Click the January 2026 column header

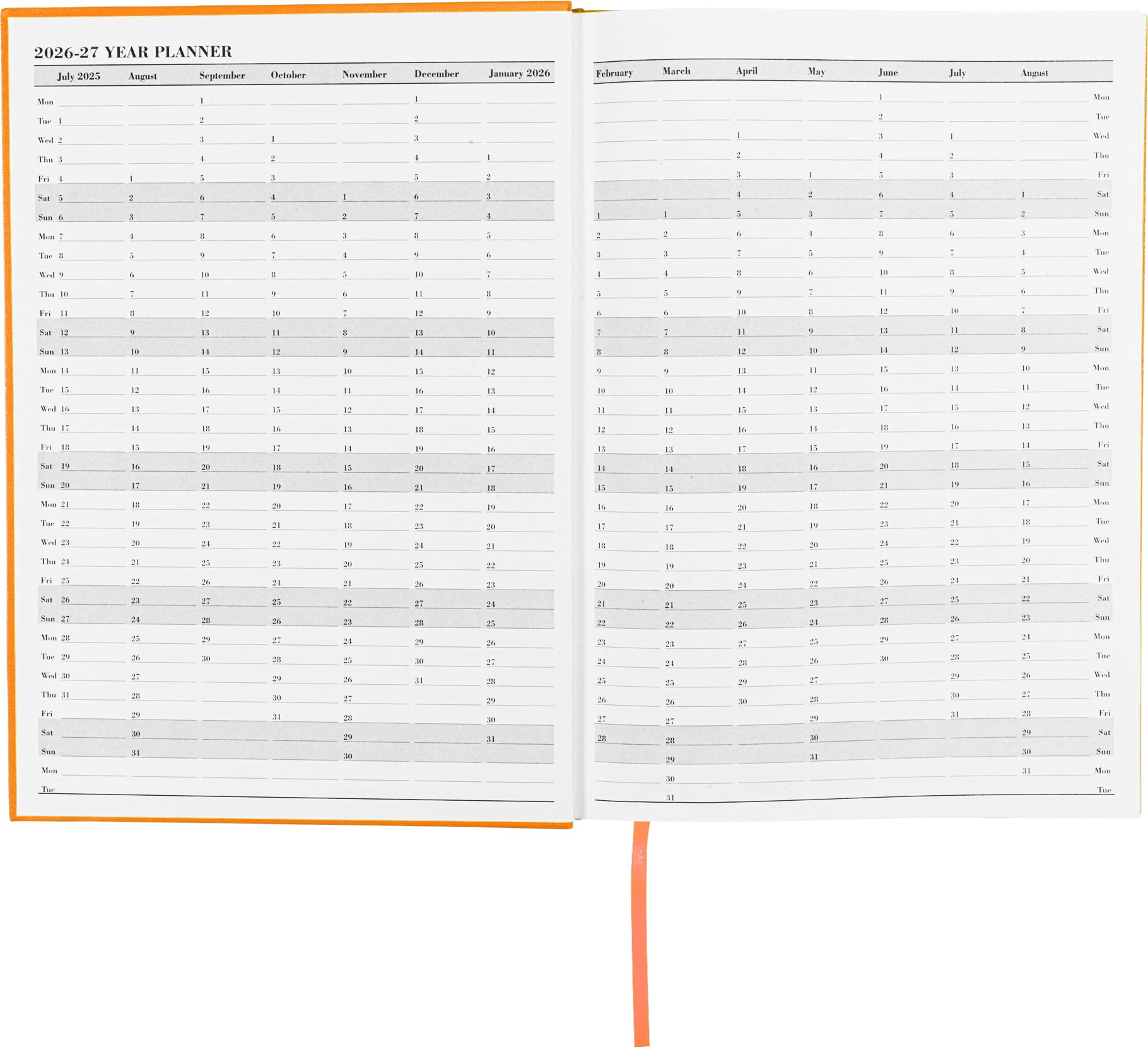tap(519, 73)
